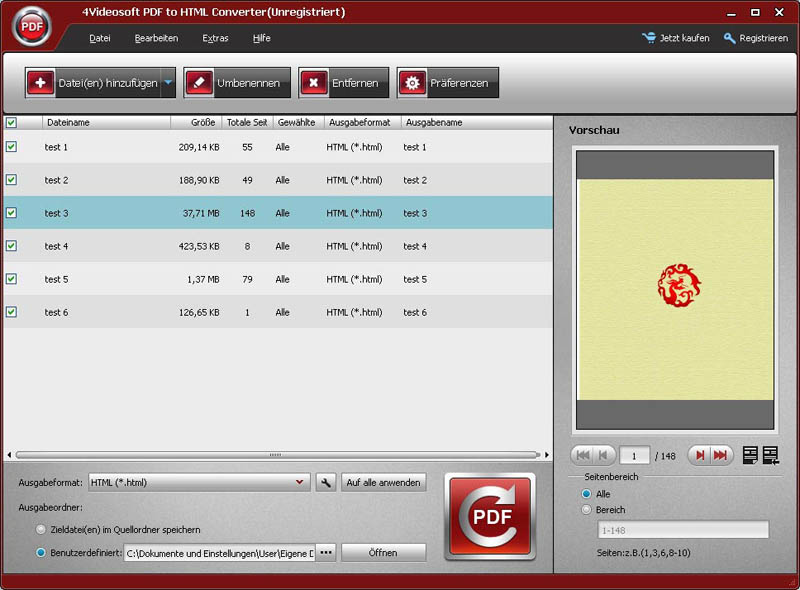Click the Registrieren key icon
The height and width of the screenshot is (590, 800).
tap(730, 38)
